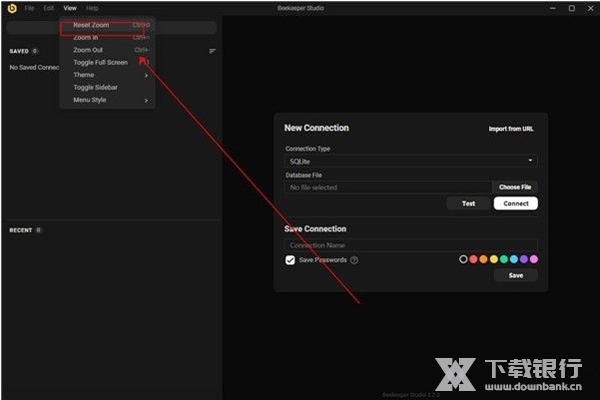Follow the Import from URL link
The image size is (600, 400).
tap(512, 129)
